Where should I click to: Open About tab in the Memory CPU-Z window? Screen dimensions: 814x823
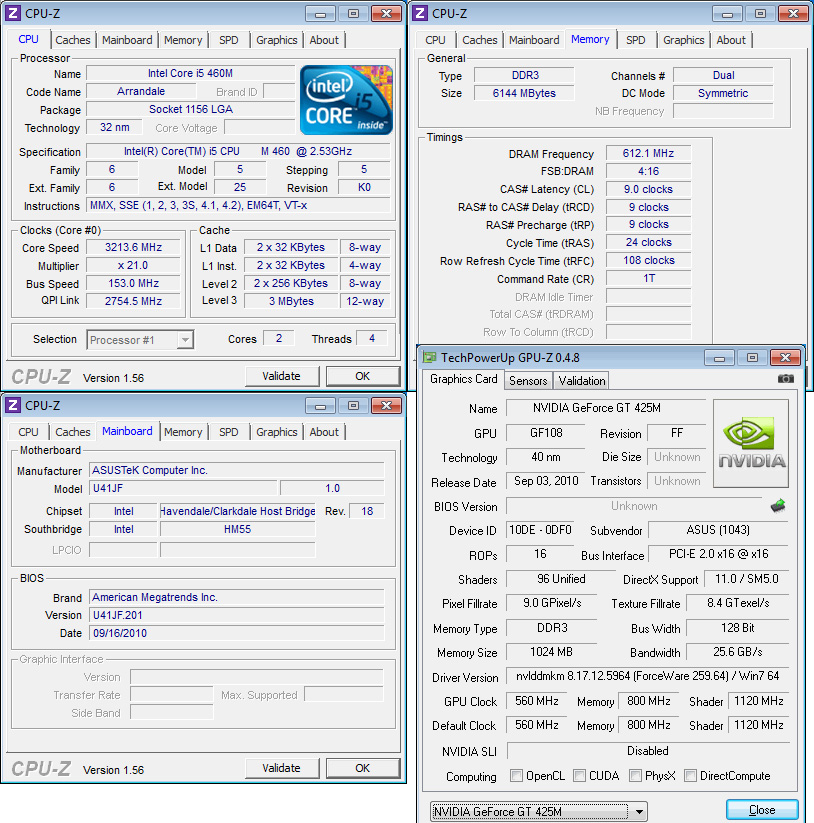coord(731,40)
